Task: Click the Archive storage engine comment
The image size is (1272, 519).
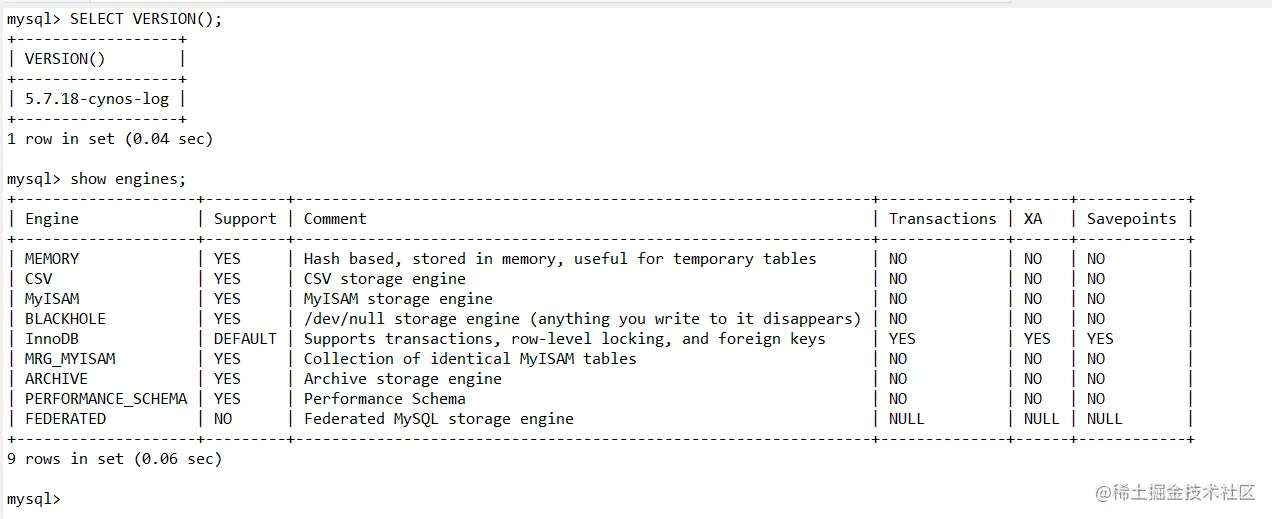Action: tap(403, 379)
